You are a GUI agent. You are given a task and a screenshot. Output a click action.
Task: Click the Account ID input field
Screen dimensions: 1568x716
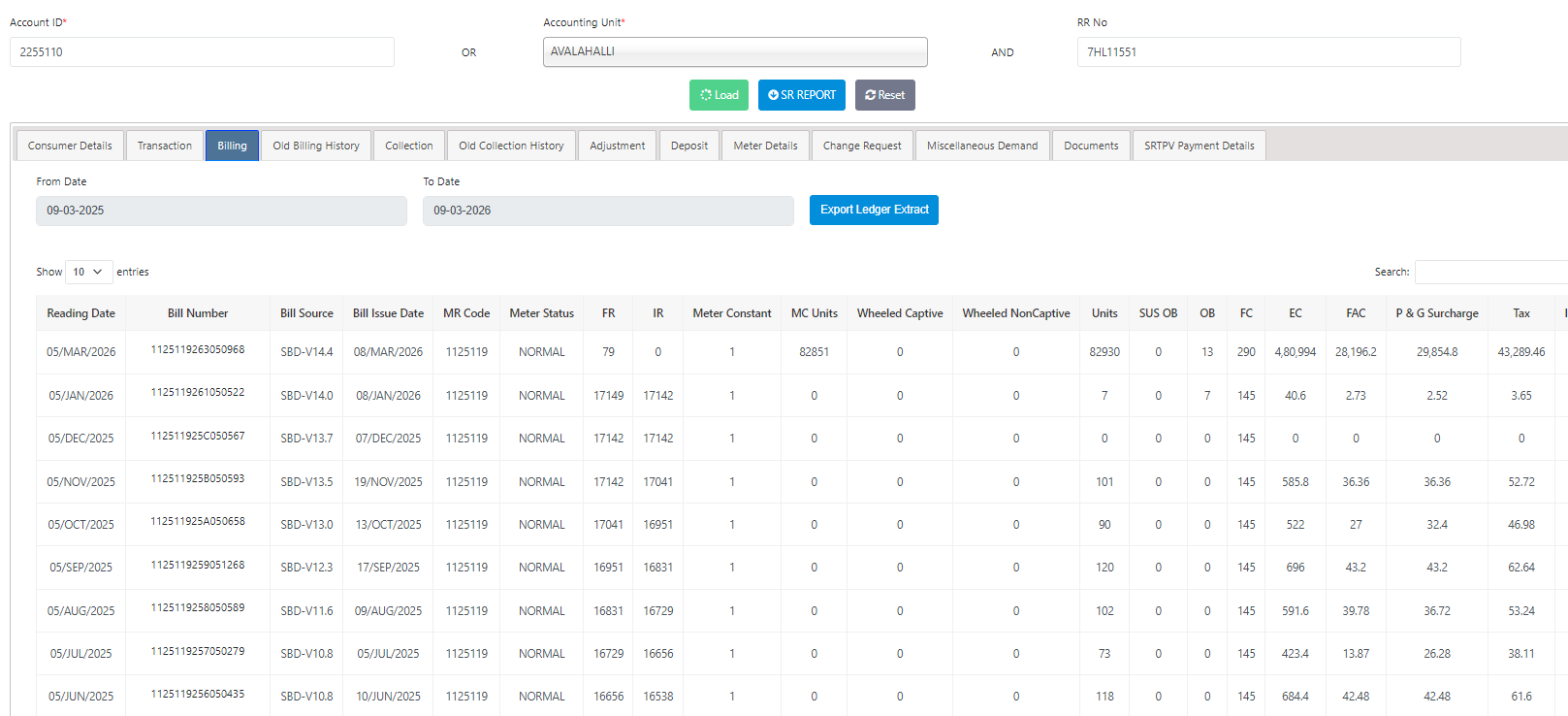point(202,52)
